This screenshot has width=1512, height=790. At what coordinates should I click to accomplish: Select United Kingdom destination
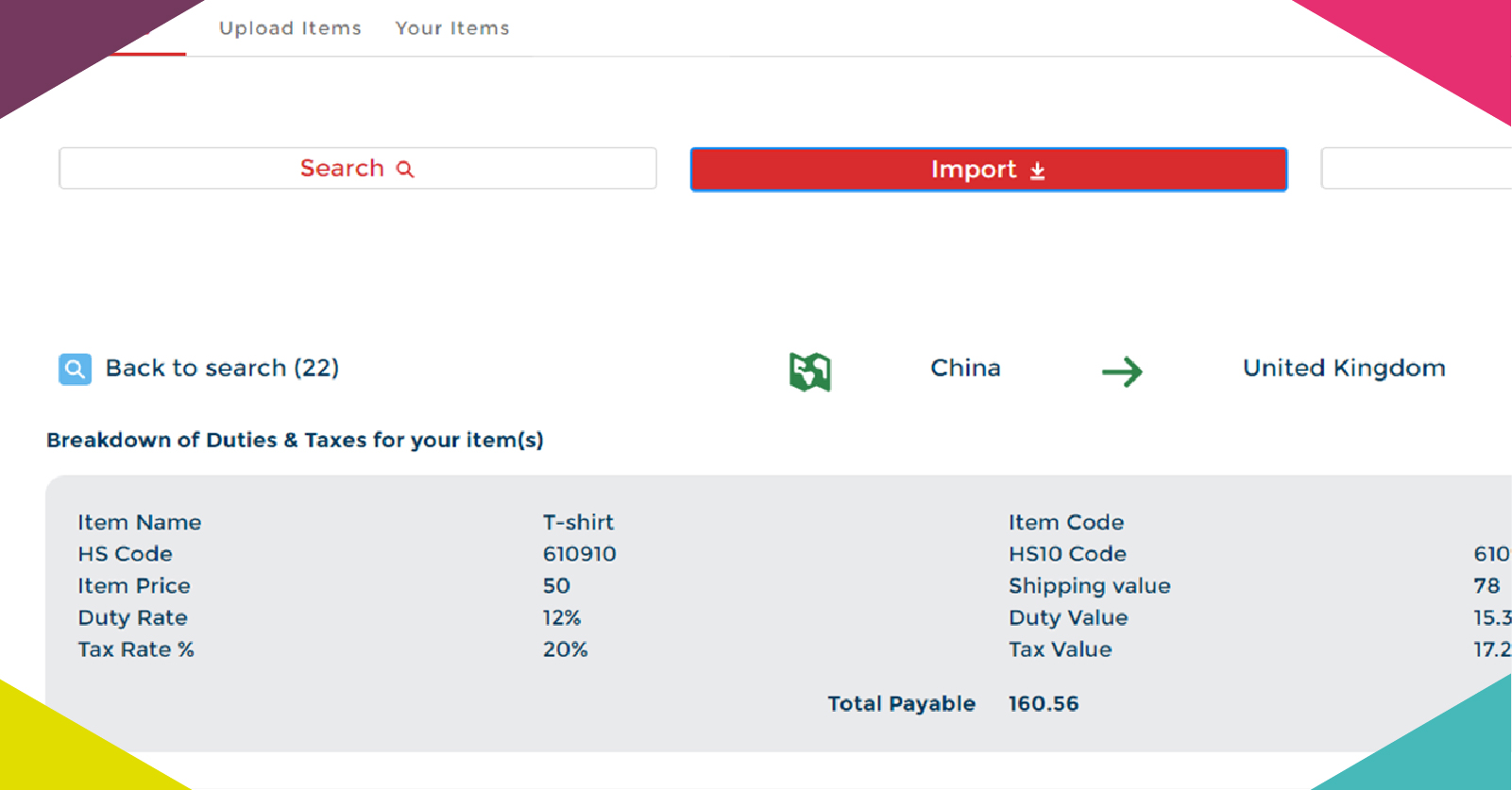pos(1343,368)
